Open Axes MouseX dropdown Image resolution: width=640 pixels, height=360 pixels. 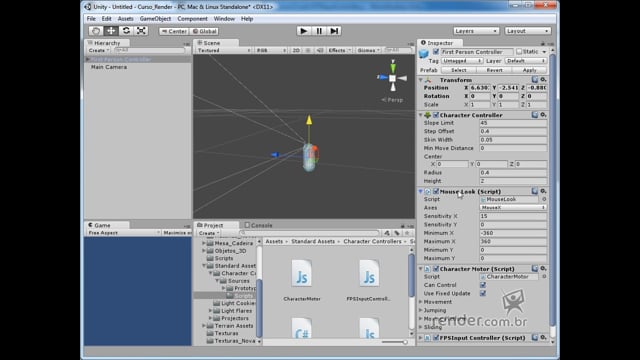click(x=513, y=208)
